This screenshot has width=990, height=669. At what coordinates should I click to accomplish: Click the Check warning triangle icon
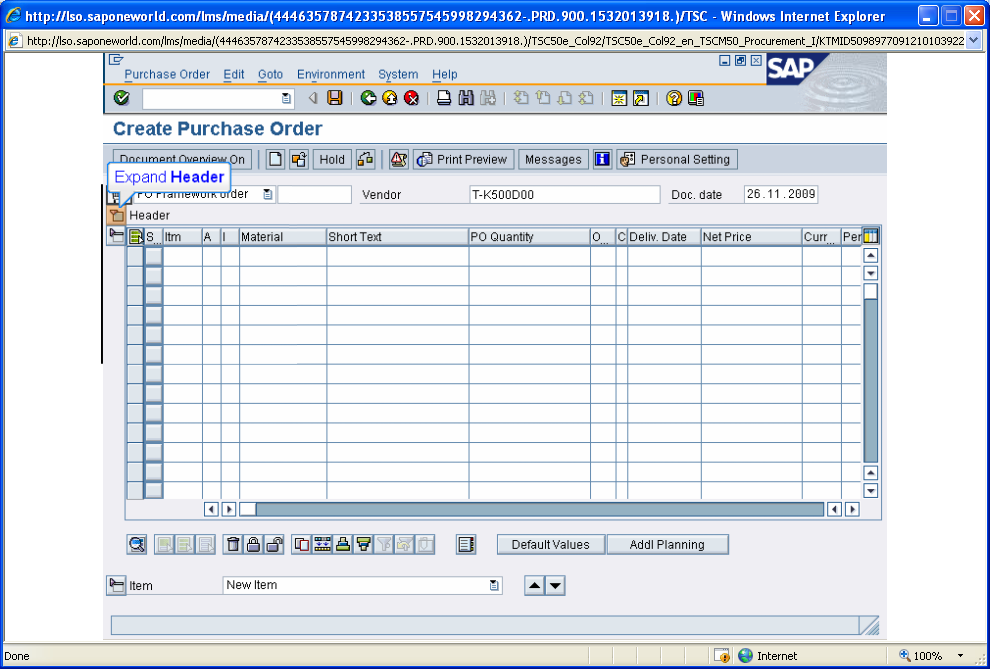coord(398,159)
